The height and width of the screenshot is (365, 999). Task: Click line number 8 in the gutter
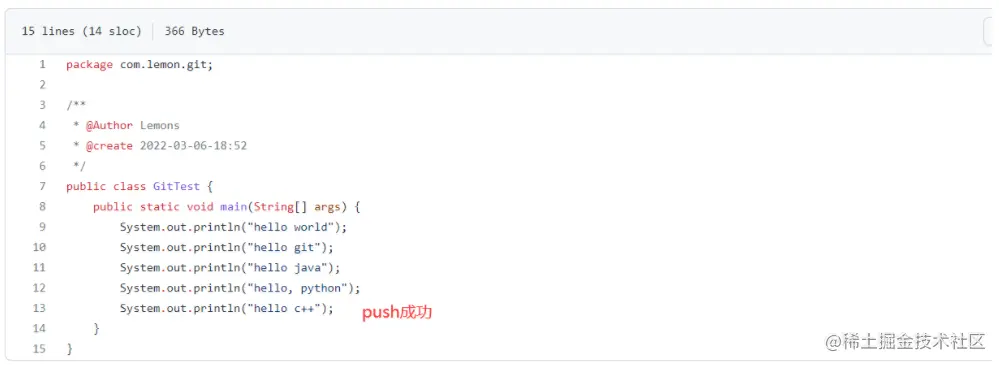click(42, 207)
